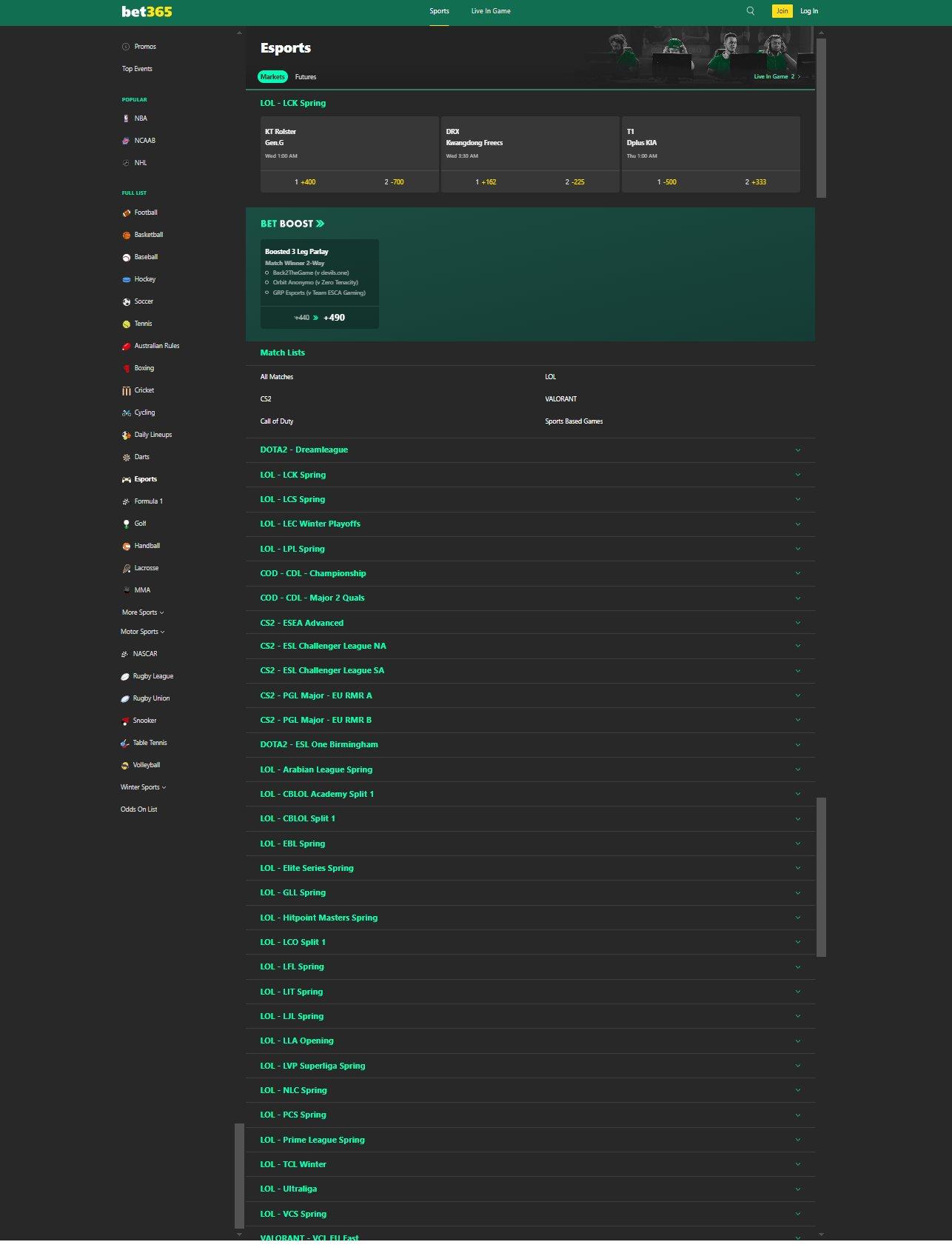This screenshot has width=952, height=1259.
Task: Expand DOTA2 - Dreamleague section
Action: 530,450
